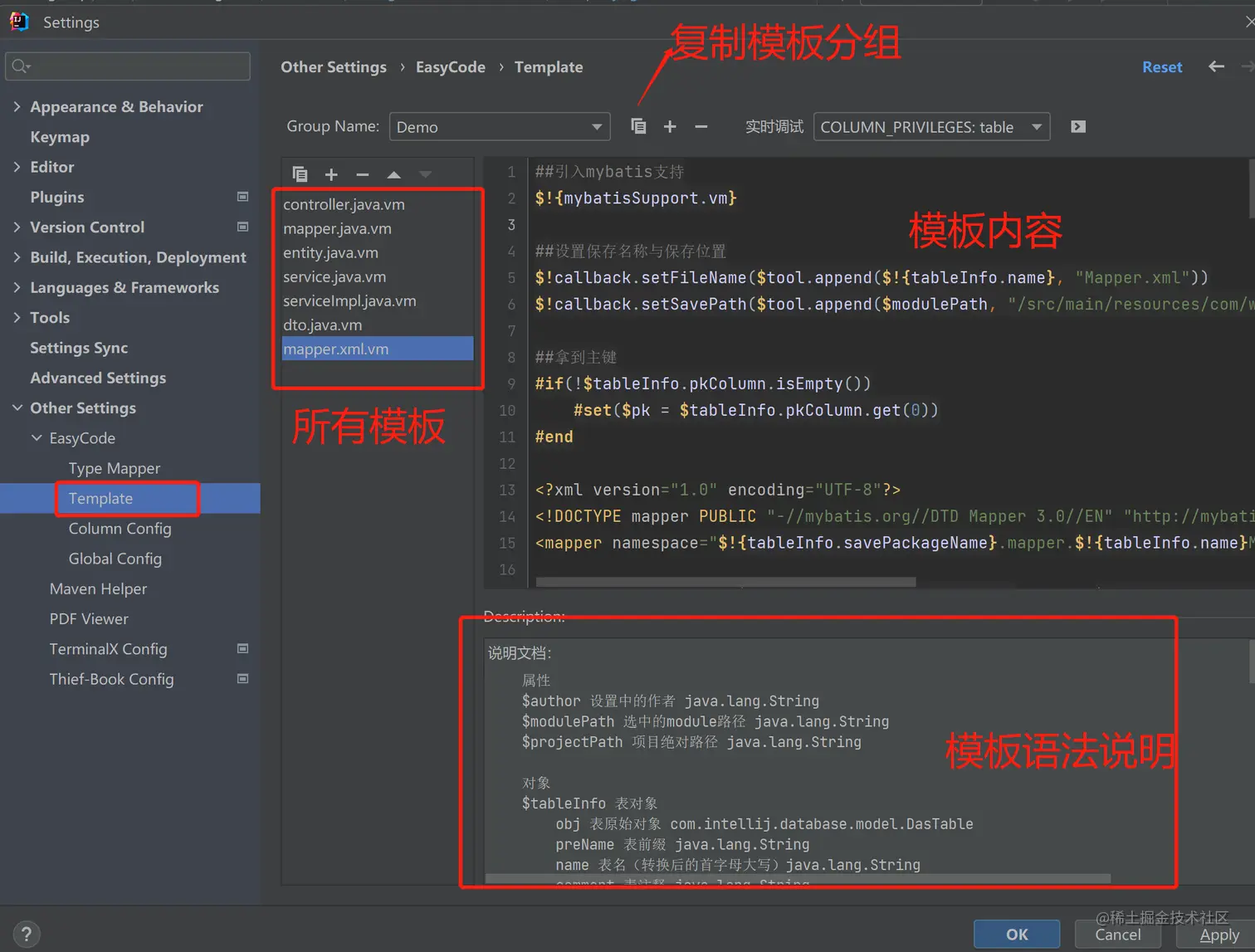Click the Thief-Book Config project-level icon
Screen dimensions: 1255x952
tap(242, 678)
